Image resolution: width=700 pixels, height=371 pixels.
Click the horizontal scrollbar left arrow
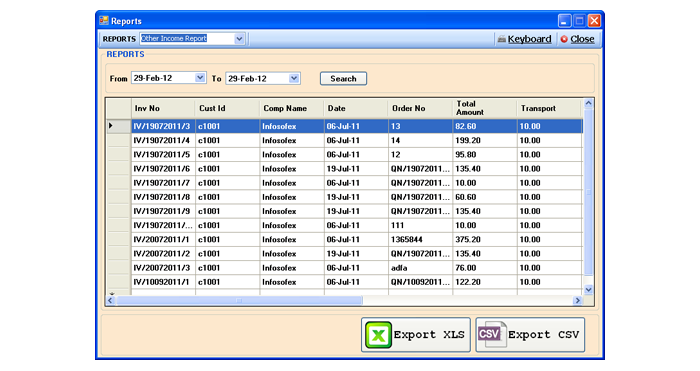coord(110,300)
